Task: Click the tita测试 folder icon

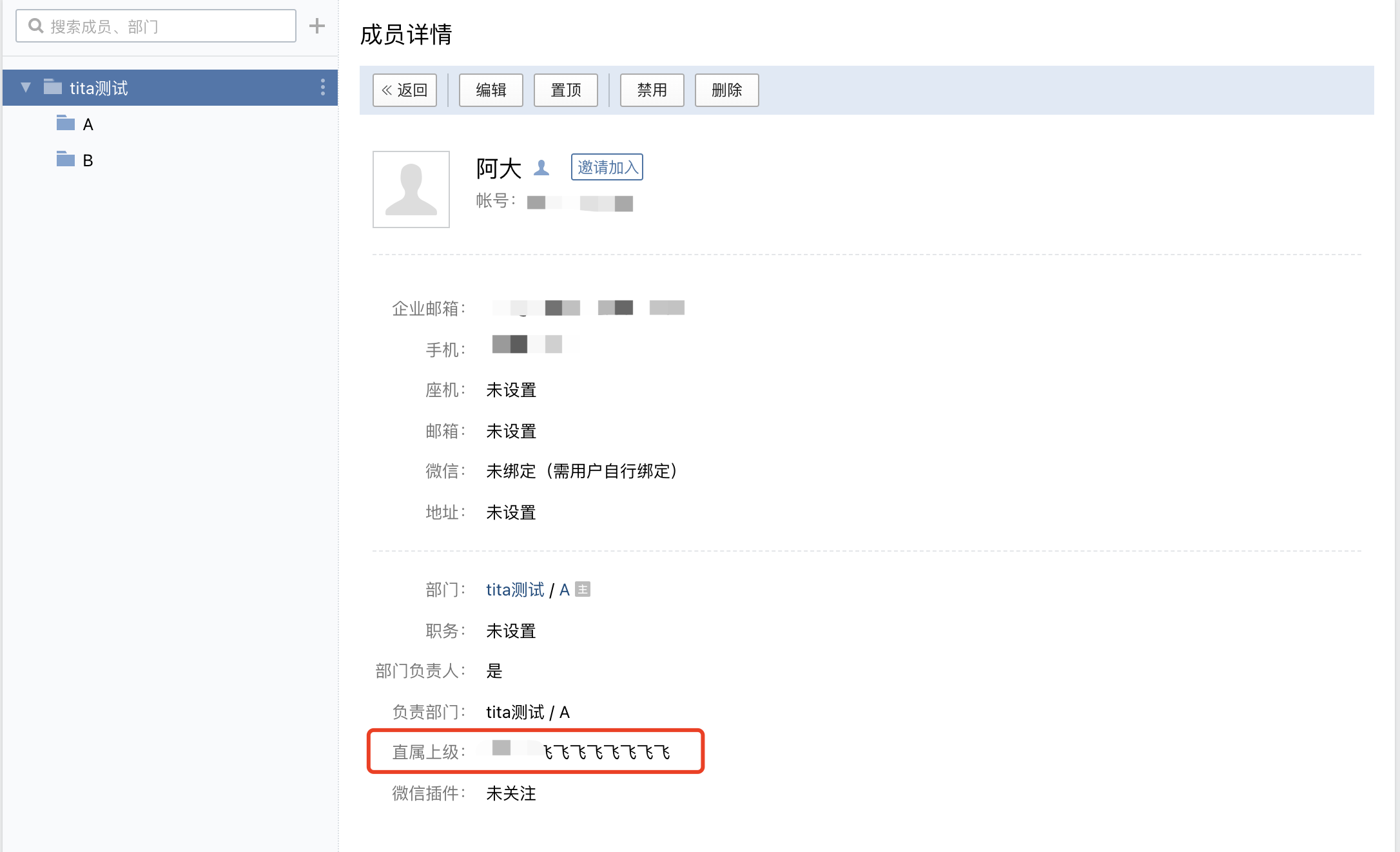Action: tap(53, 86)
